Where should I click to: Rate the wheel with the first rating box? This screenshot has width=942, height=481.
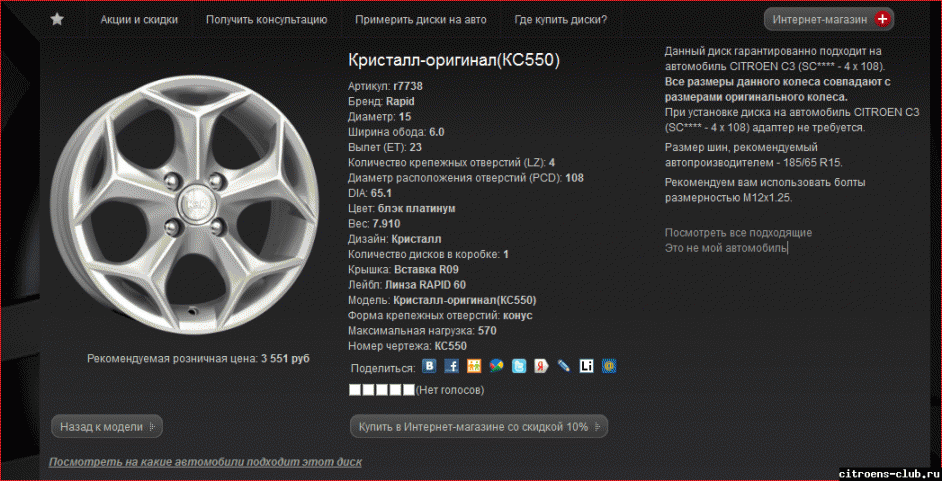point(354,390)
